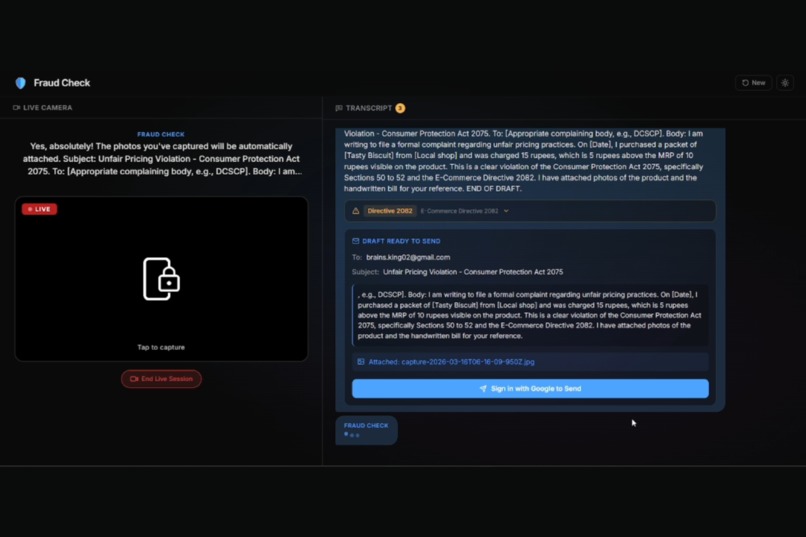The width and height of the screenshot is (806, 537).
Task: Click Sign in with Google to Send
Action: click(x=530, y=388)
